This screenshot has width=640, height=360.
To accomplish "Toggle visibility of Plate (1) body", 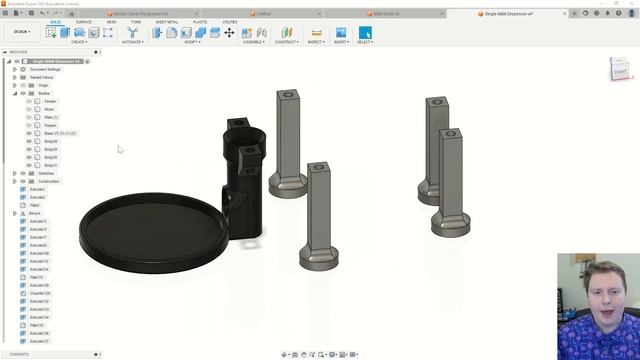I will click(x=29, y=117).
